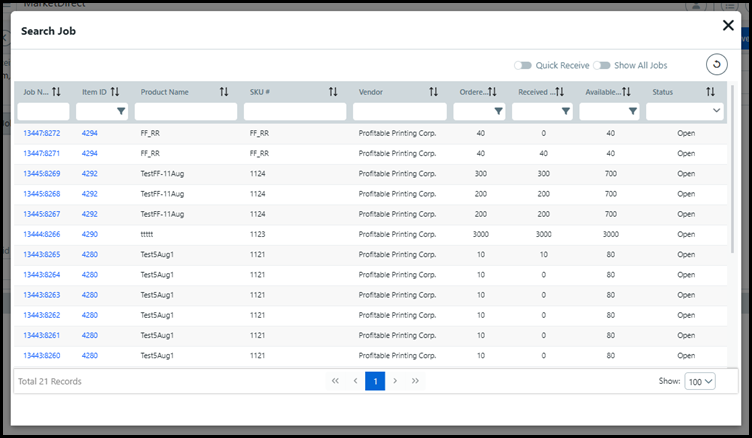
Task: Close the Search Job dialog
Action: click(727, 26)
